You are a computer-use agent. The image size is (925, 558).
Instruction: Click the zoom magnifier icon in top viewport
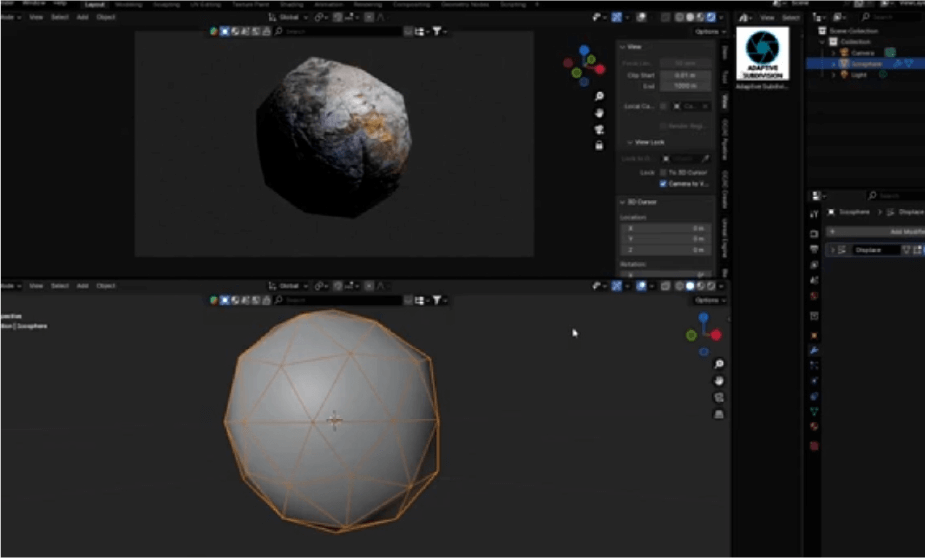(599, 97)
